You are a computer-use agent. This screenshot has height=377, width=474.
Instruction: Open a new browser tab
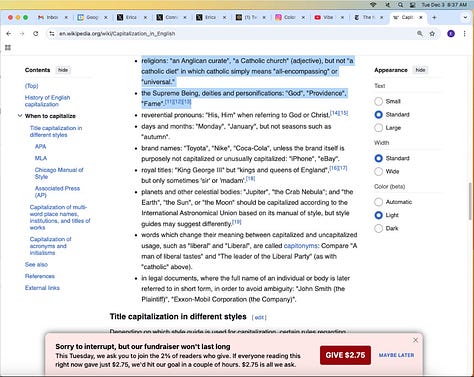tap(434, 17)
